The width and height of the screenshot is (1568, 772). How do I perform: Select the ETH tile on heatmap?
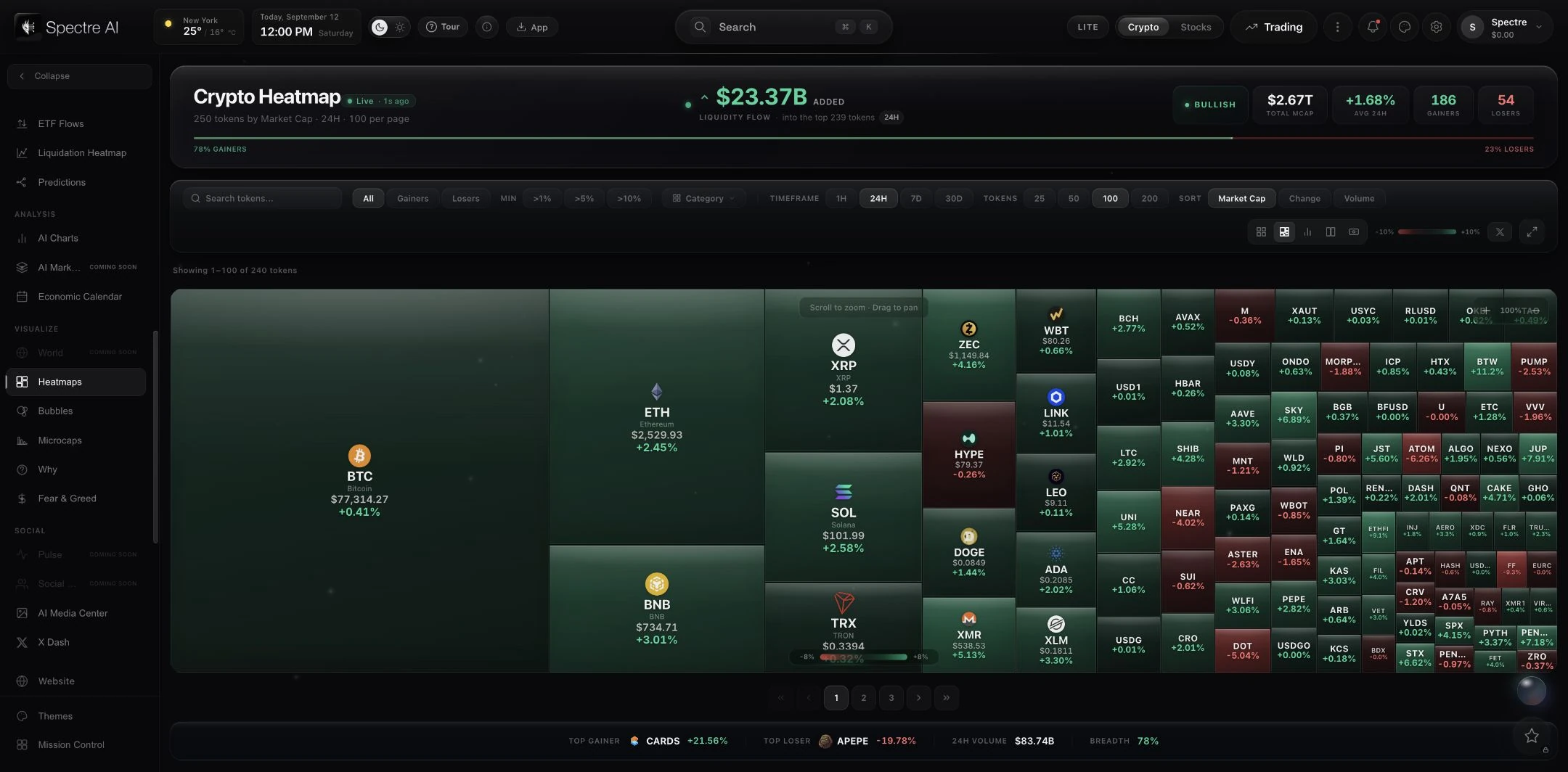(x=656, y=417)
